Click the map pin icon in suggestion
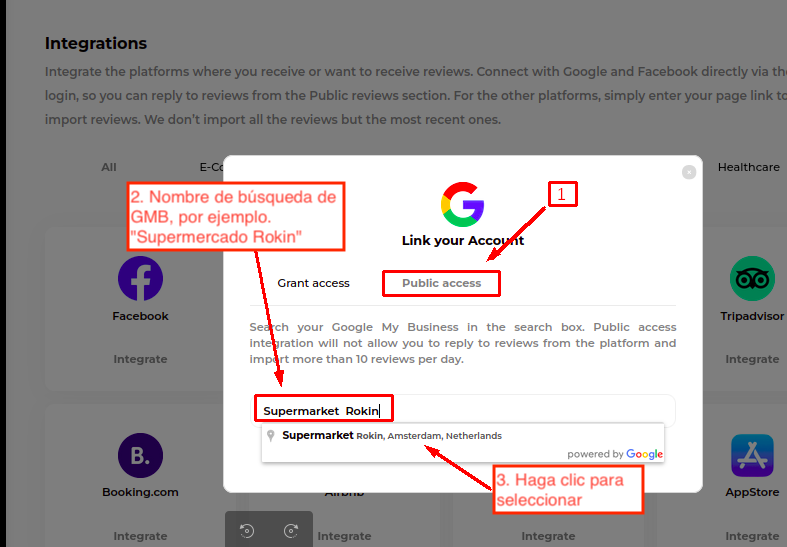The width and height of the screenshot is (787, 547). coord(270,436)
